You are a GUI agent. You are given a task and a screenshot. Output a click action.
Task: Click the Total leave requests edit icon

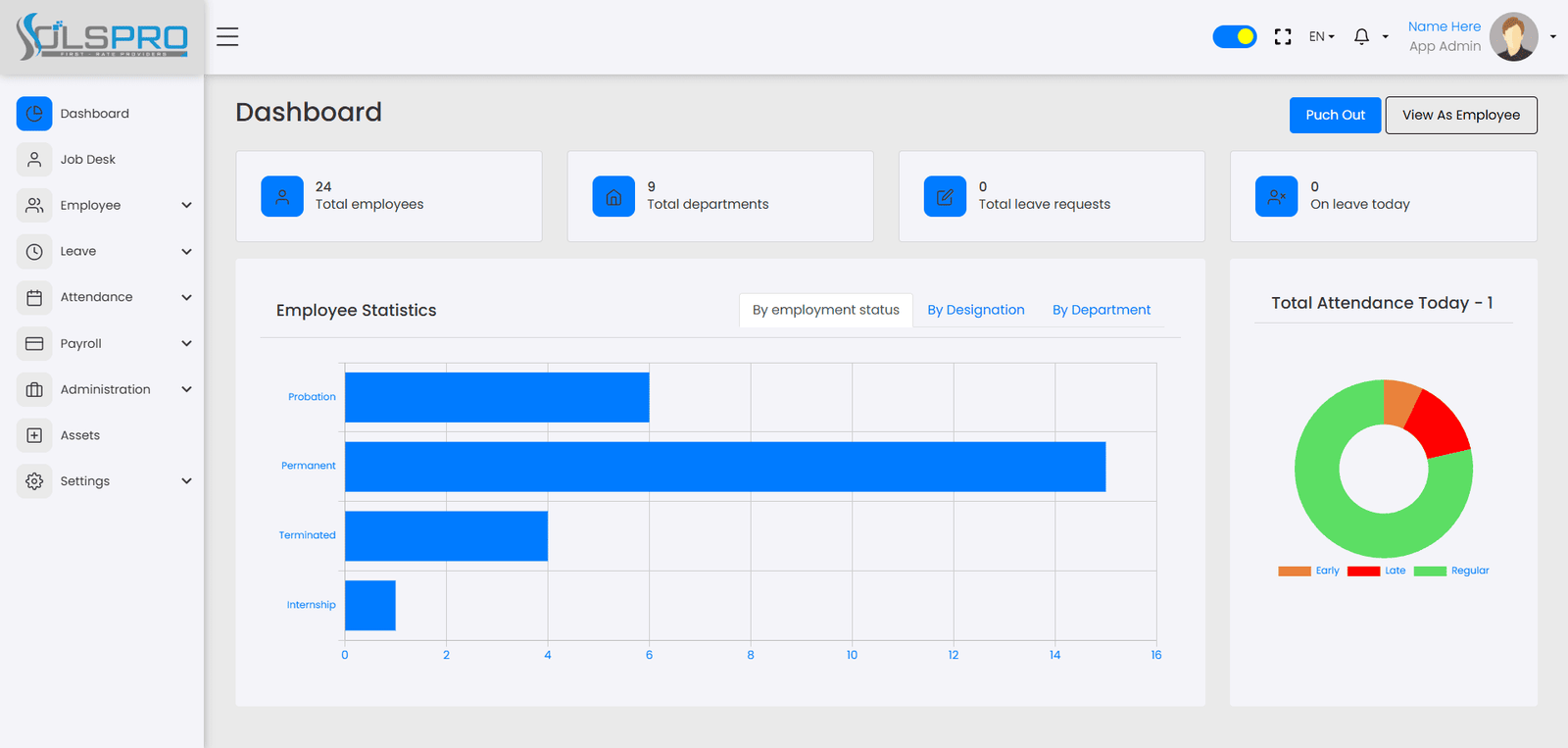(x=945, y=196)
